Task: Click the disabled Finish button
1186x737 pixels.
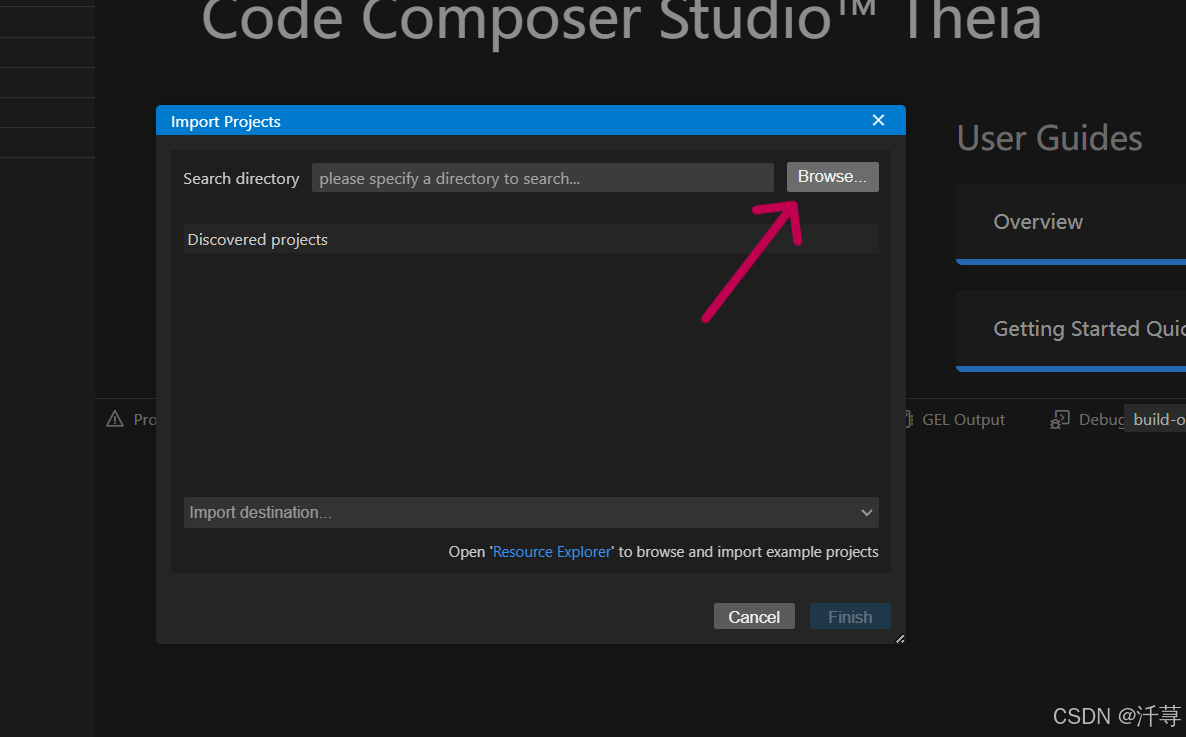Action: point(850,617)
